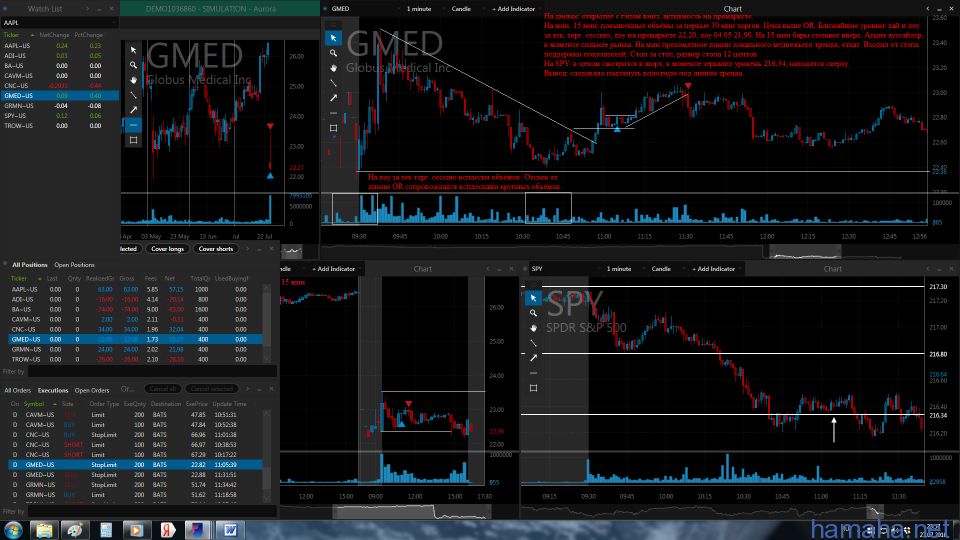Select trend line tool in GMED 1 minute chart
The height and width of the screenshot is (540, 960).
point(333,83)
